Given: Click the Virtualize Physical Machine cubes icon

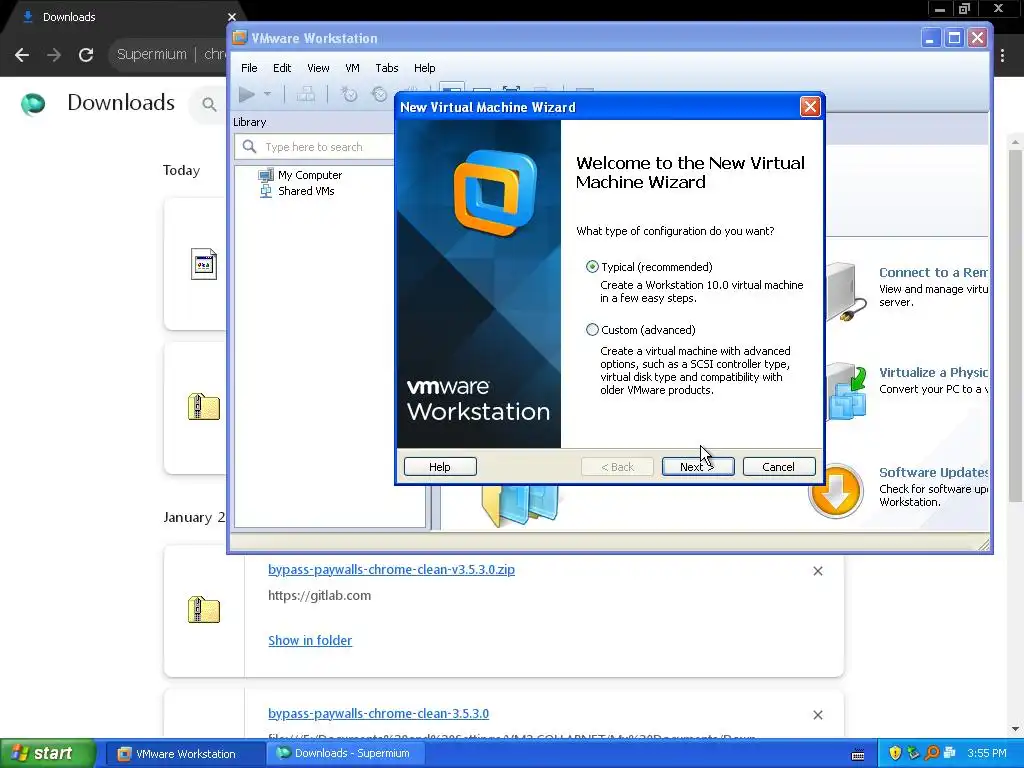Looking at the screenshot, I should tap(847, 392).
